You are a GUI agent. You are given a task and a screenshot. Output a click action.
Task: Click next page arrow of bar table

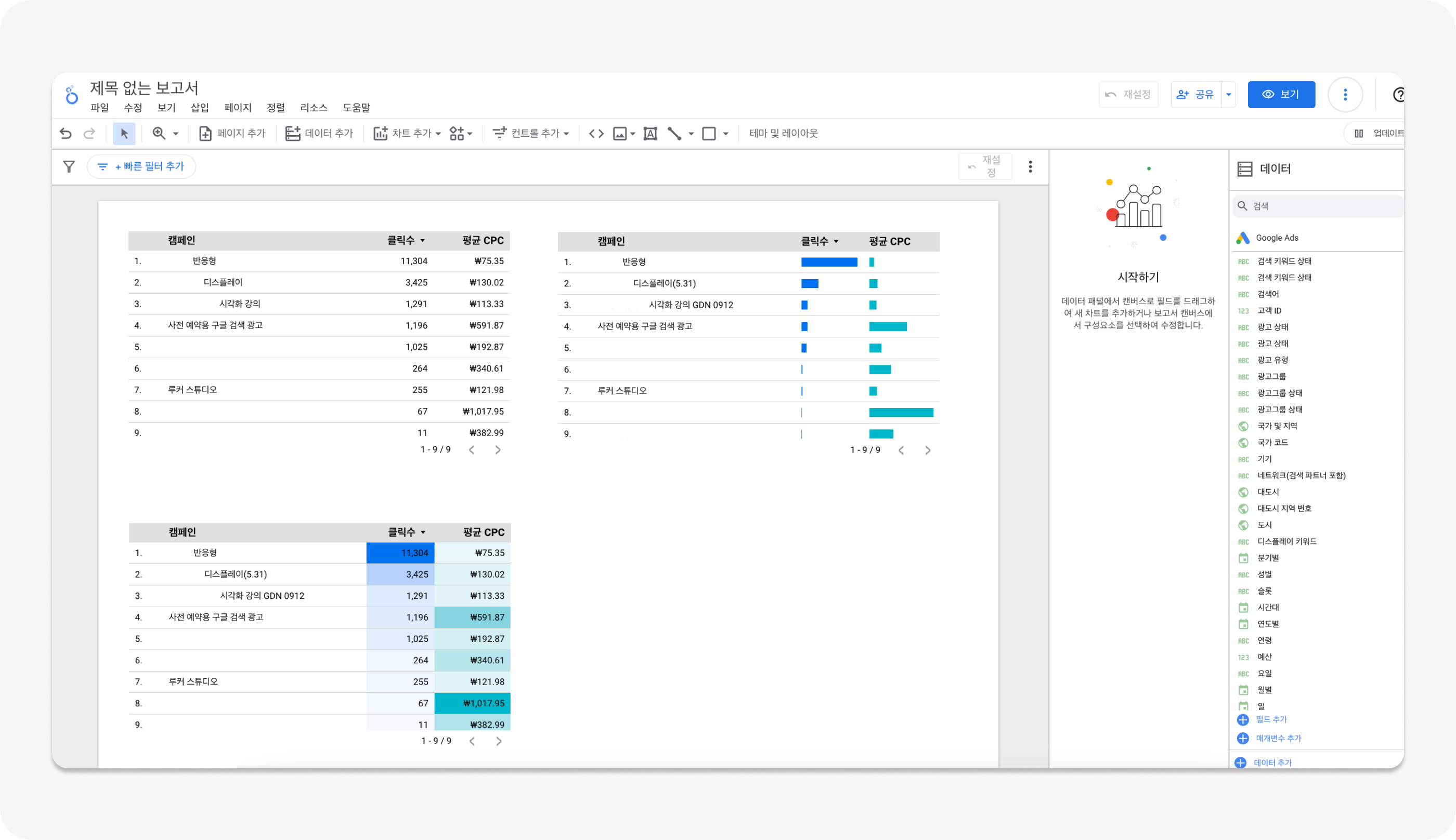point(928,451)
